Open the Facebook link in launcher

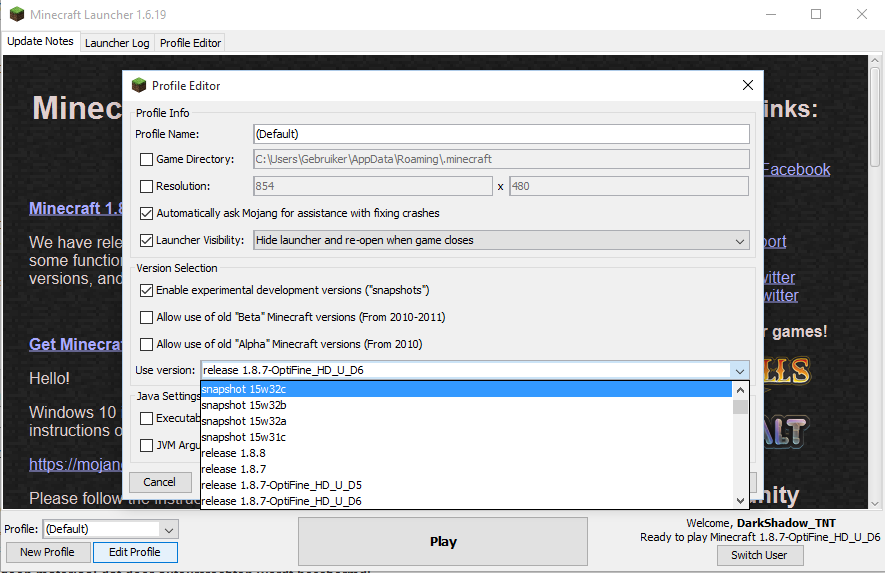(796, 169)
